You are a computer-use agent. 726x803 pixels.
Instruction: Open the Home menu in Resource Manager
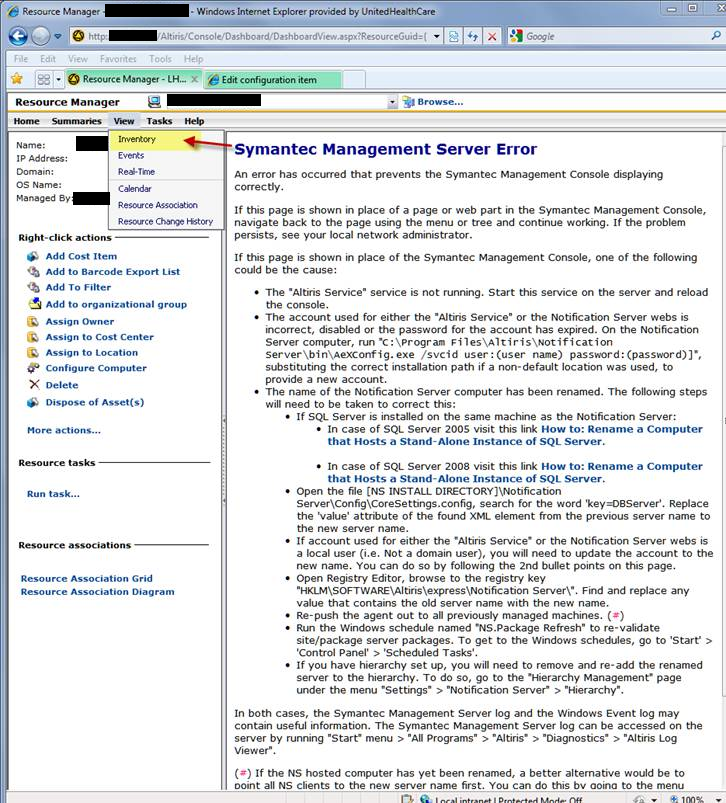coord(27,121)
